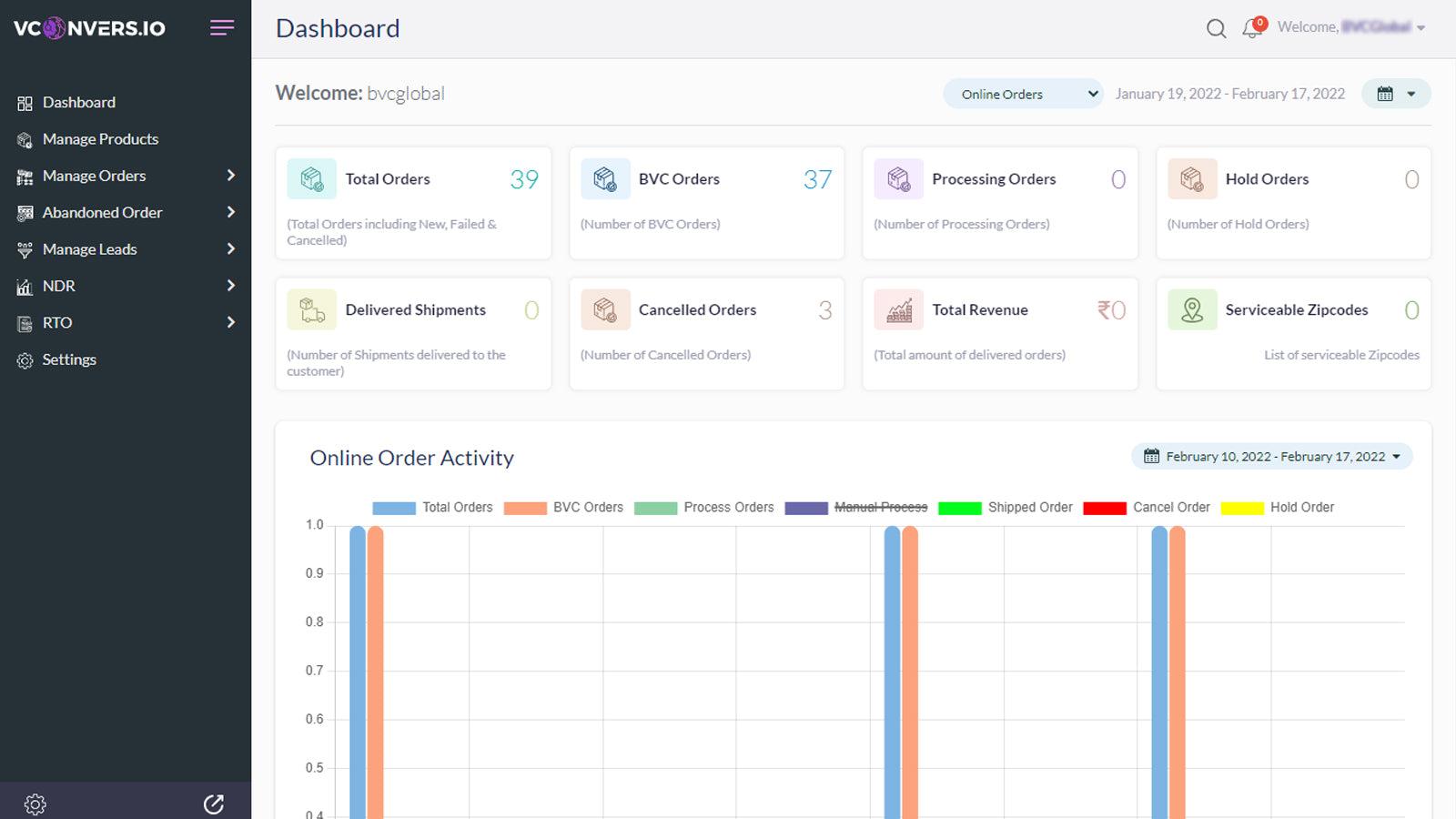Click the notification bell icon

1251,28
